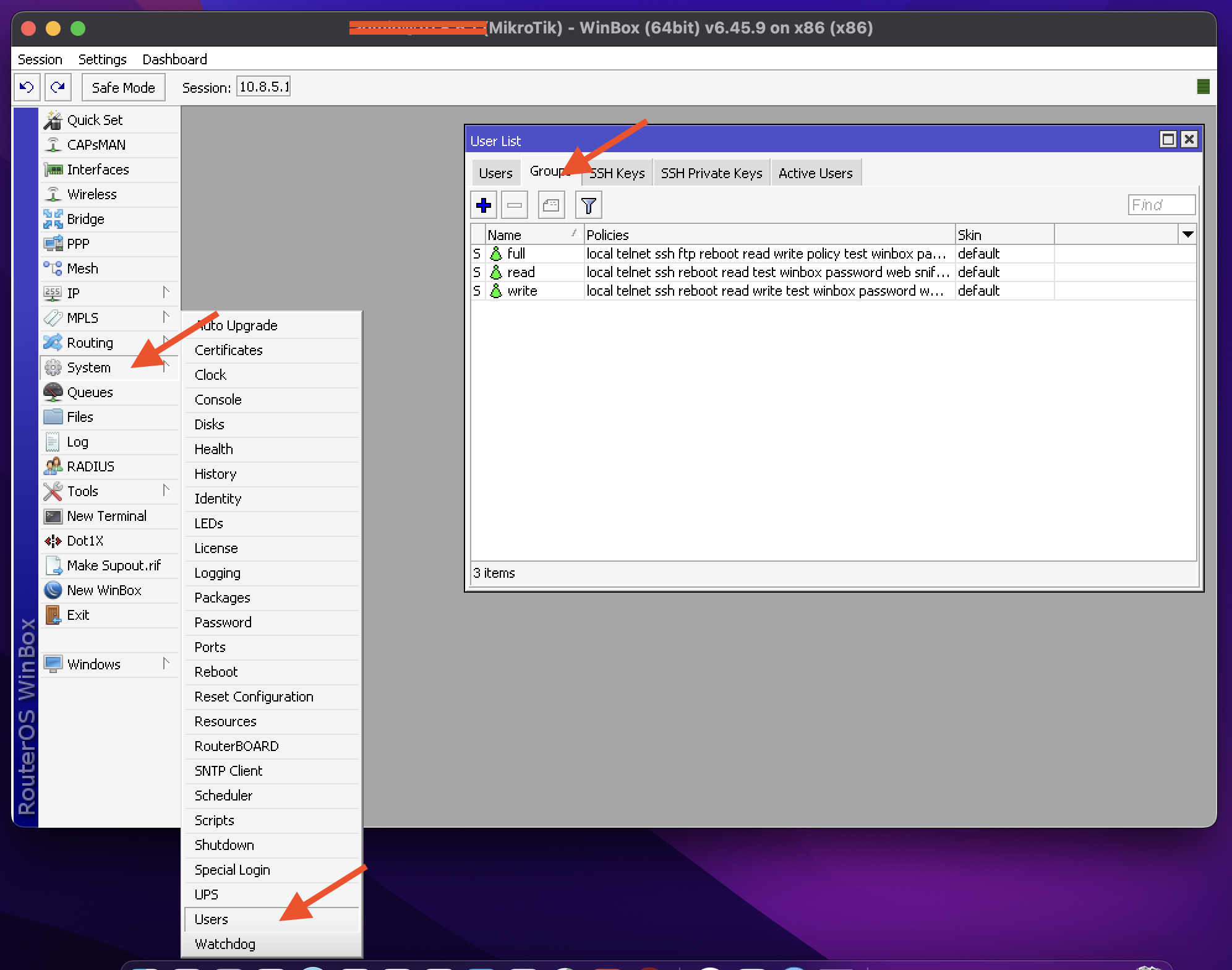Choose Clock in the System submenu
The image size is (1232, 970).
pos(272,375)
